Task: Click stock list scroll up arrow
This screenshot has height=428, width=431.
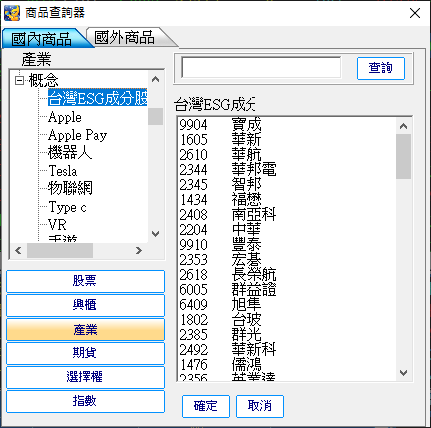Action: [403, 126]
